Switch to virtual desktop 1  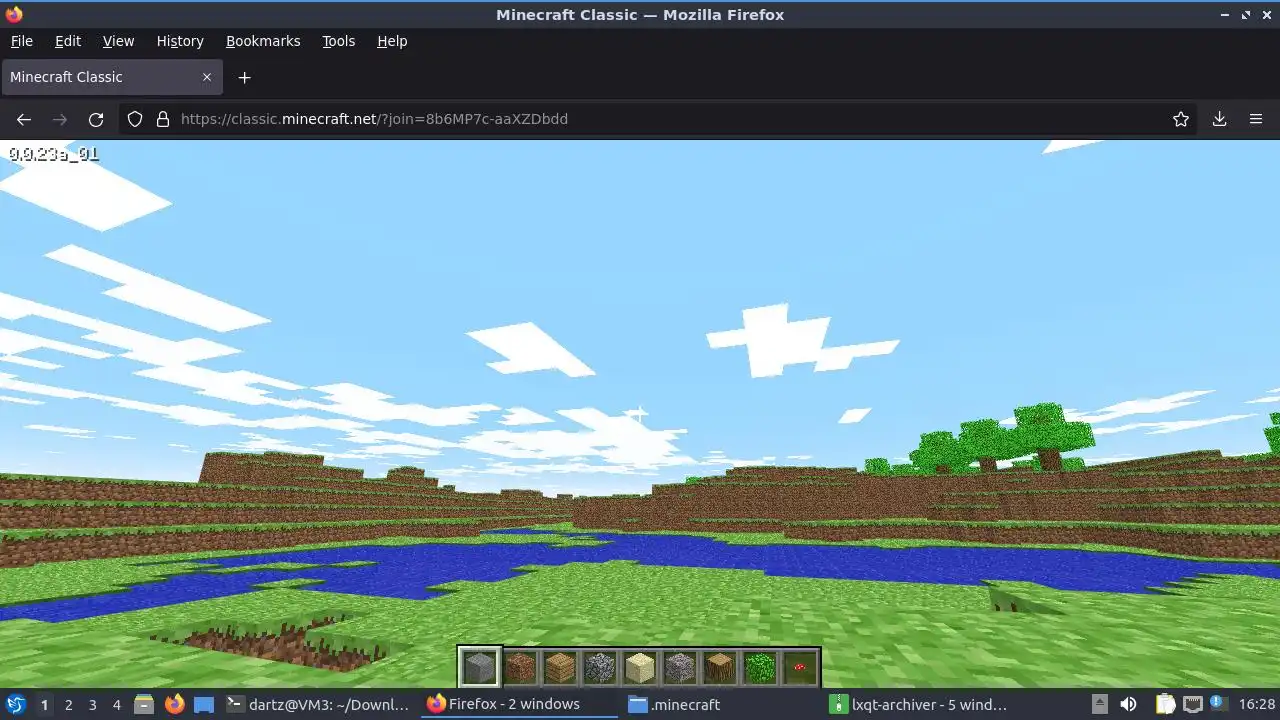click(x=44, y=704)
